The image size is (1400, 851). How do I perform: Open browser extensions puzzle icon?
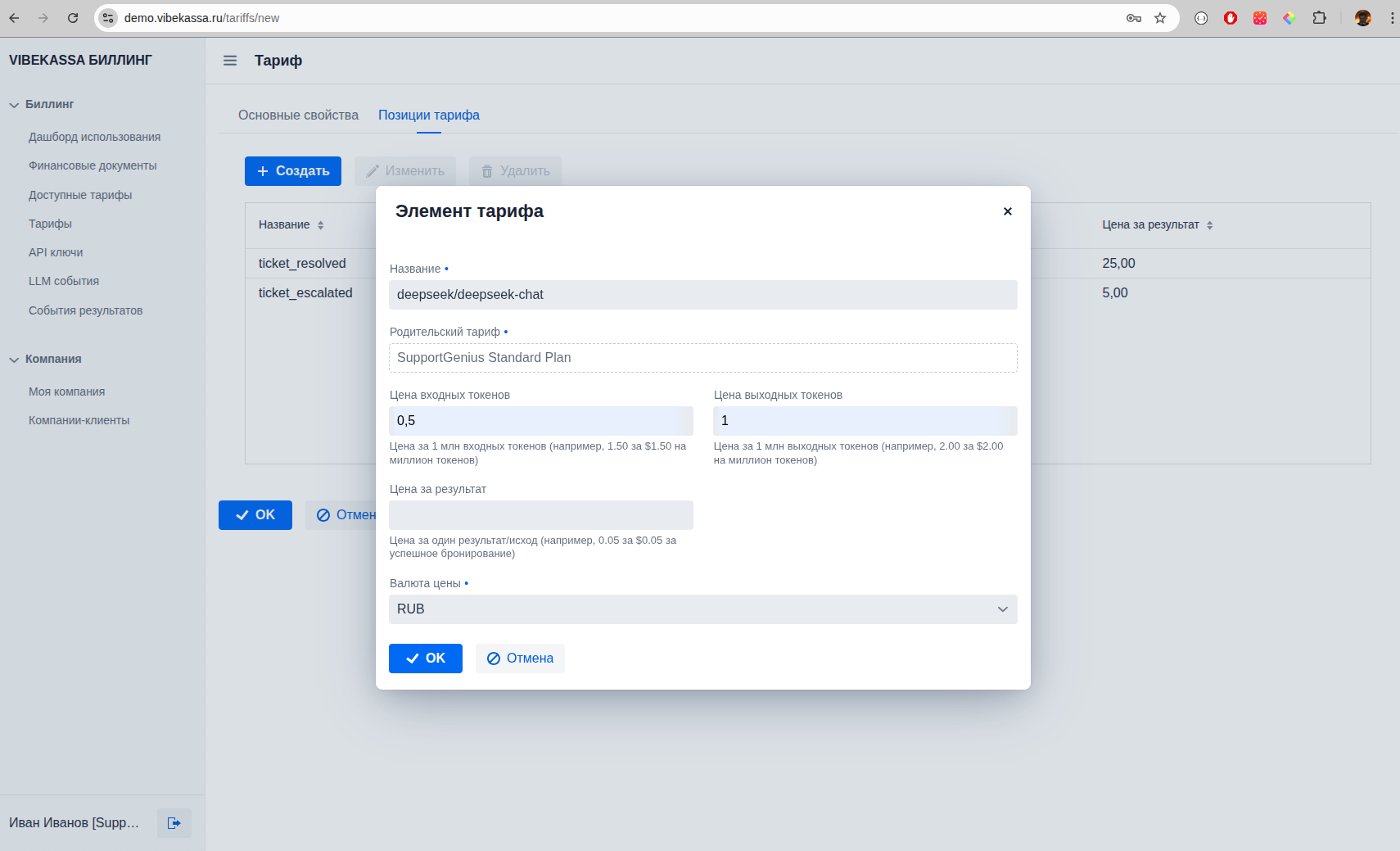[x=1319, y=18]
